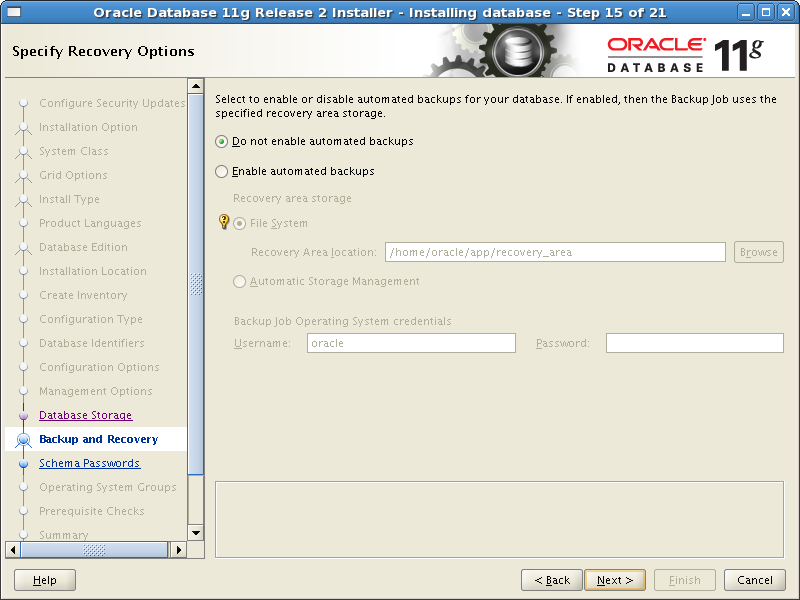Click System Class step
Viewport: 800px width, 600px height.
[x=74, y=151]
